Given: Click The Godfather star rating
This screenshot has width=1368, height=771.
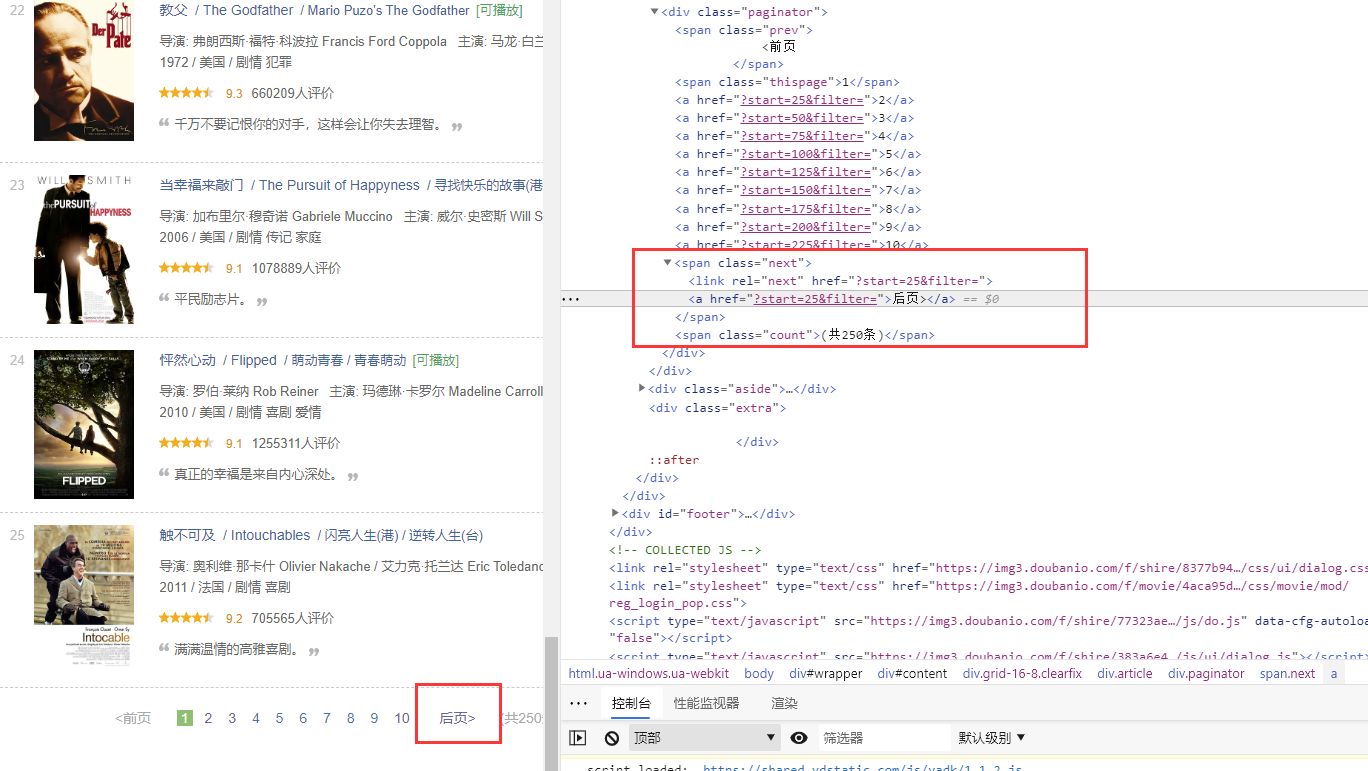Looking at the screenshot, I should click(x=186, y=93).
